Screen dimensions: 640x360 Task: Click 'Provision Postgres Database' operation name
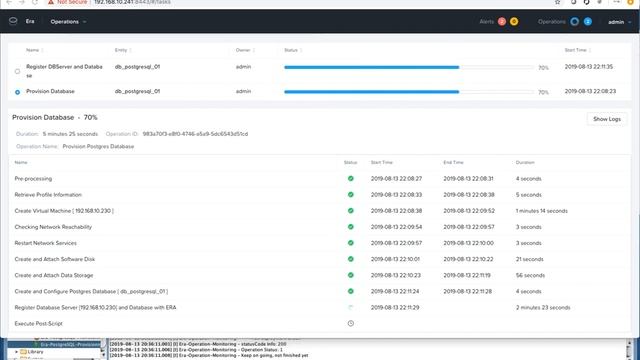click(x=98, y=147)
